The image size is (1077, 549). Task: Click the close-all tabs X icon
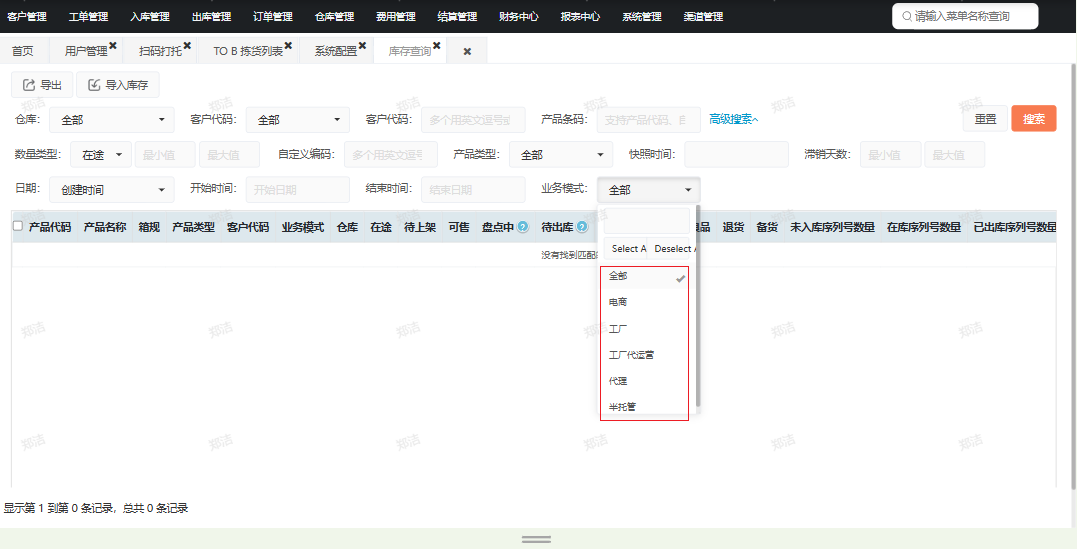click(x=467, y=52)
